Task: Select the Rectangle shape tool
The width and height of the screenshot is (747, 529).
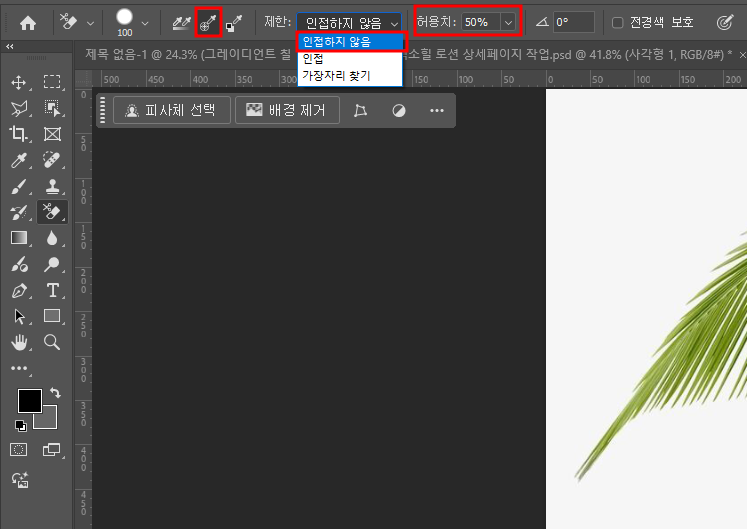Action: [x=52, y=316]
